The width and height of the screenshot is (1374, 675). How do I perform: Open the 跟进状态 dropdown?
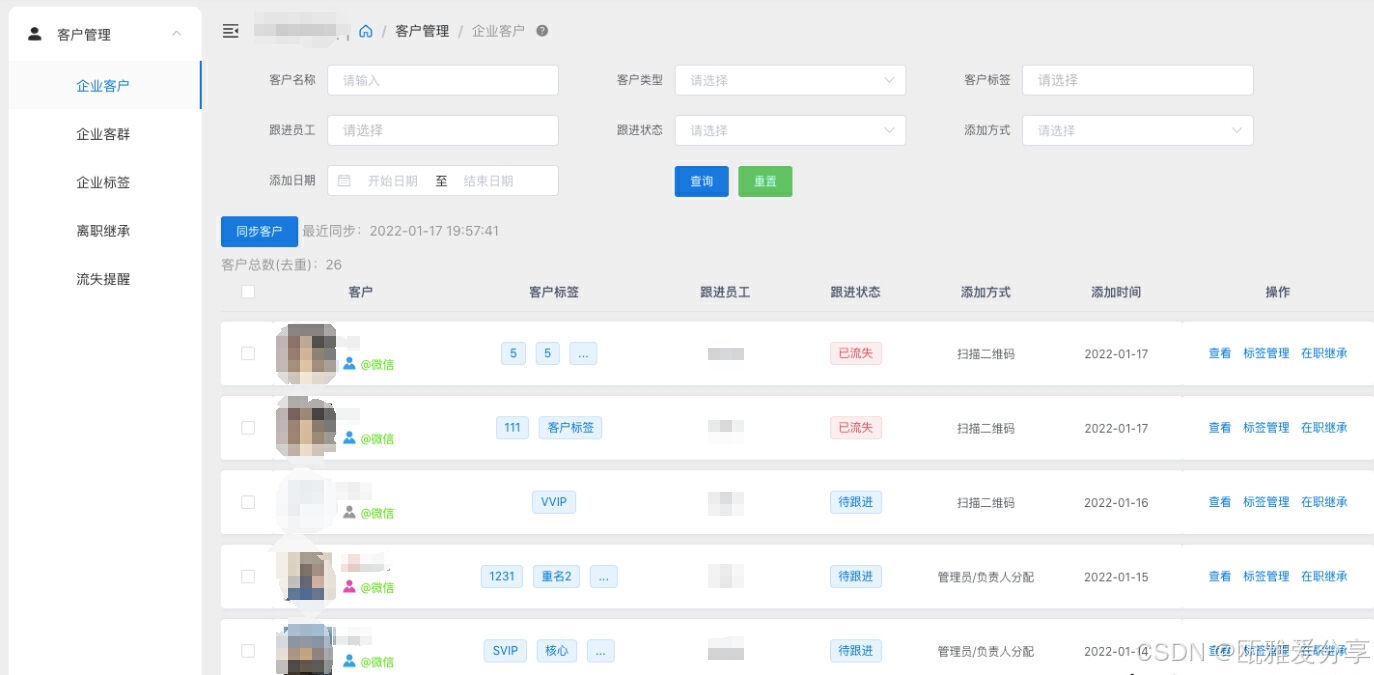[790, 130]
